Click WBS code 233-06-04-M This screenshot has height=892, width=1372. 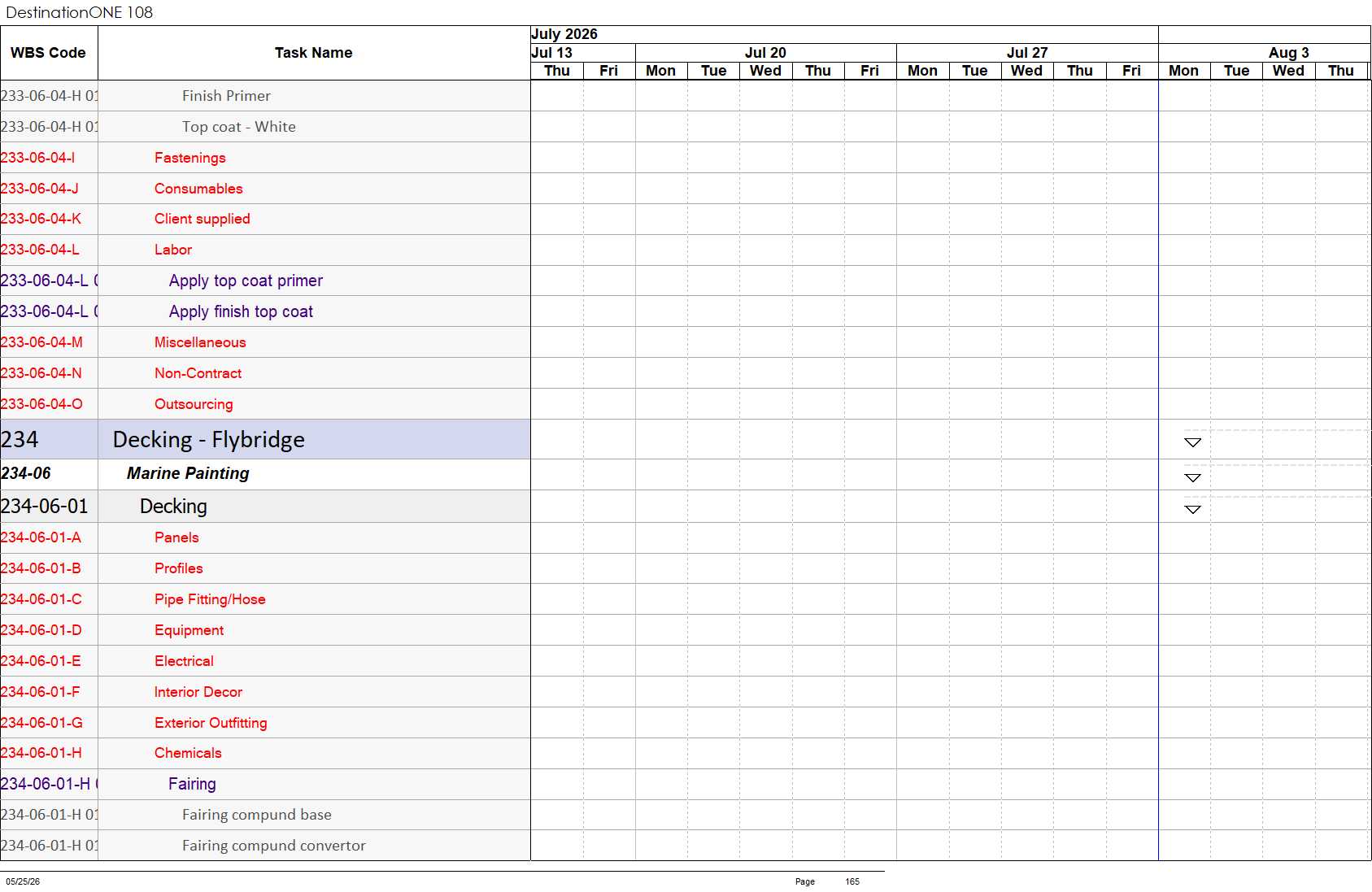click(41, 342)
